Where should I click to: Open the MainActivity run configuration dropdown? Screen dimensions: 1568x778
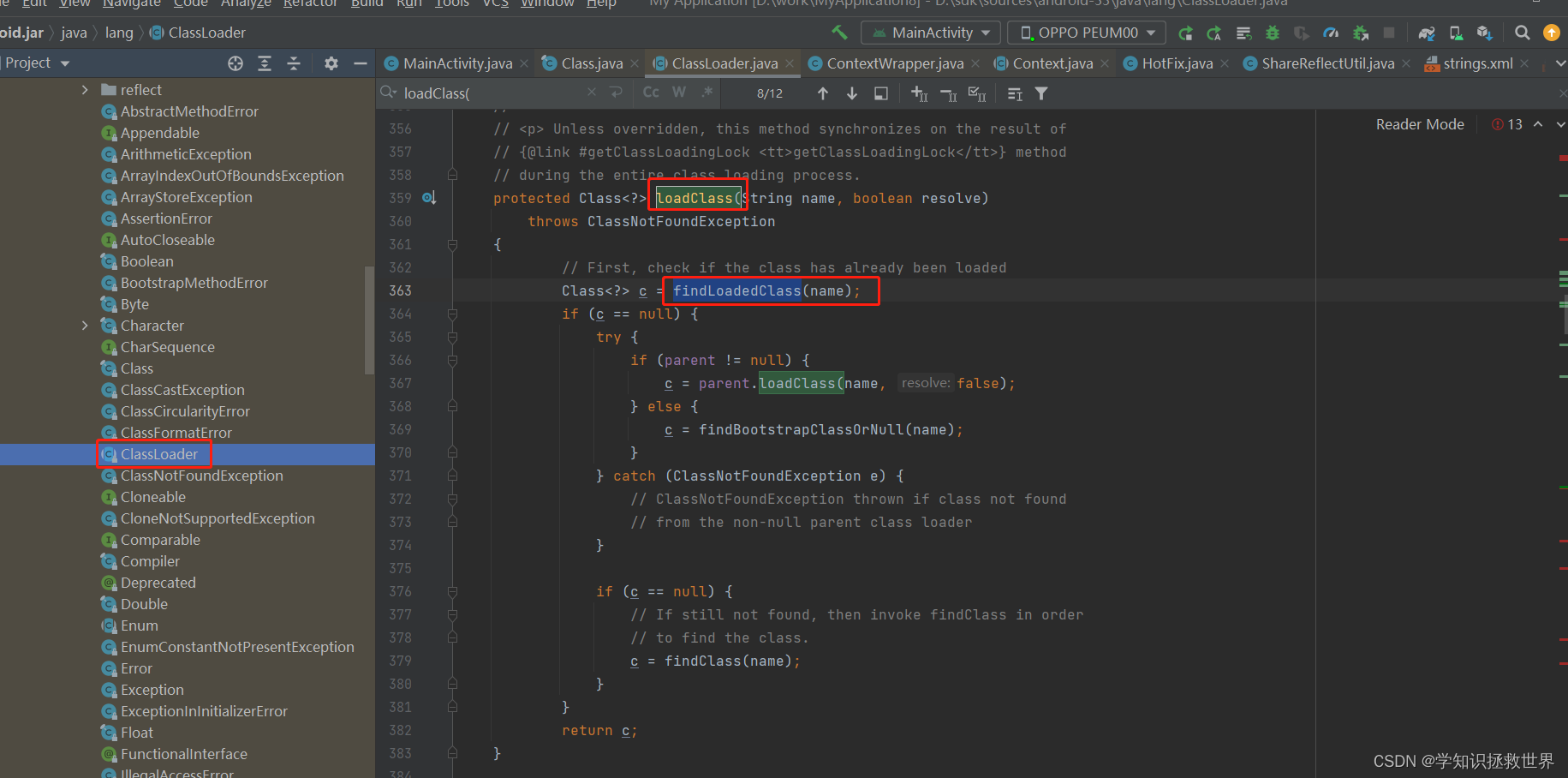(930, 32)
